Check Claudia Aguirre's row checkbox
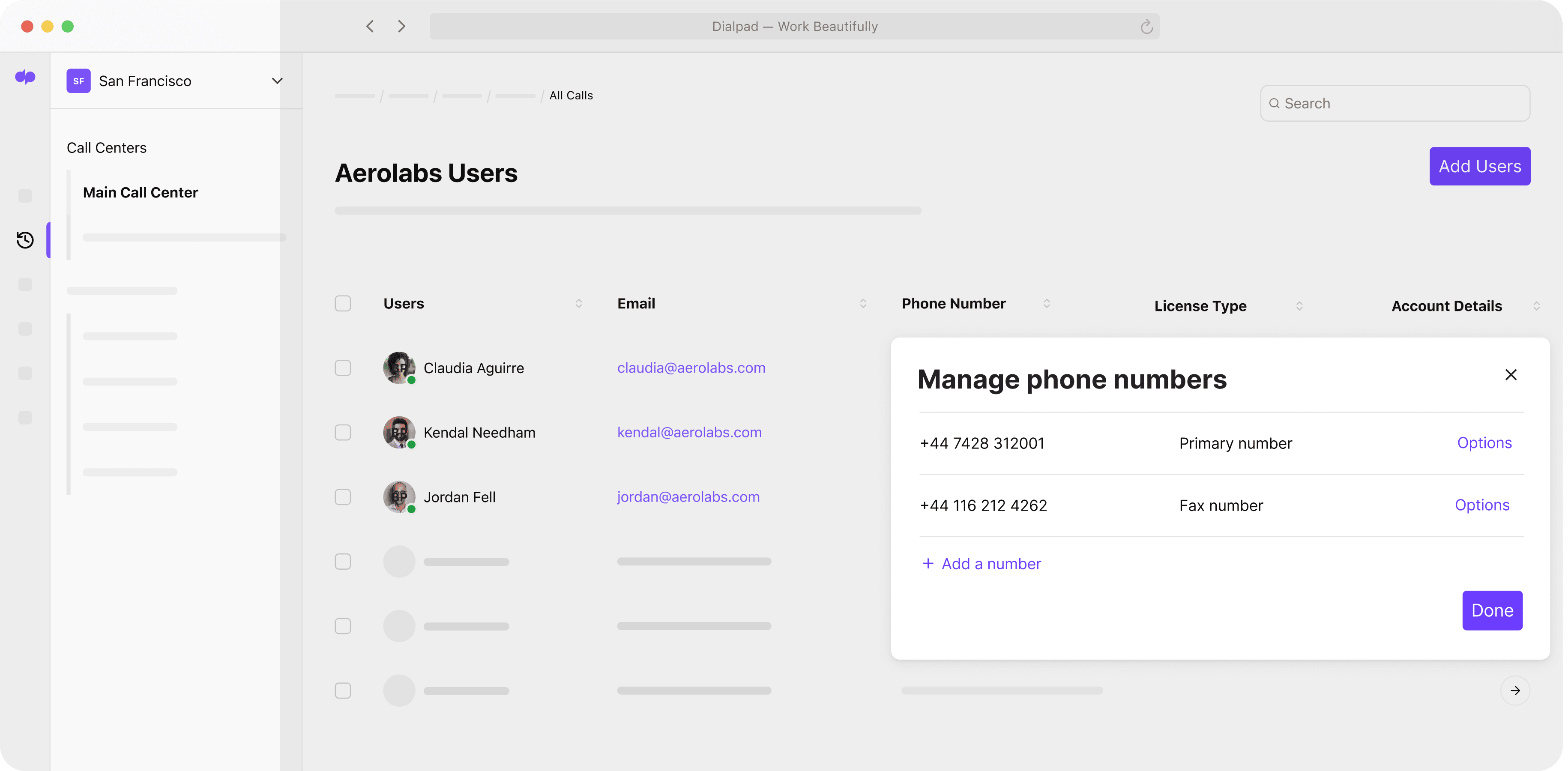Viewport: 1568px width, 771px height. (x=343, y=368)
